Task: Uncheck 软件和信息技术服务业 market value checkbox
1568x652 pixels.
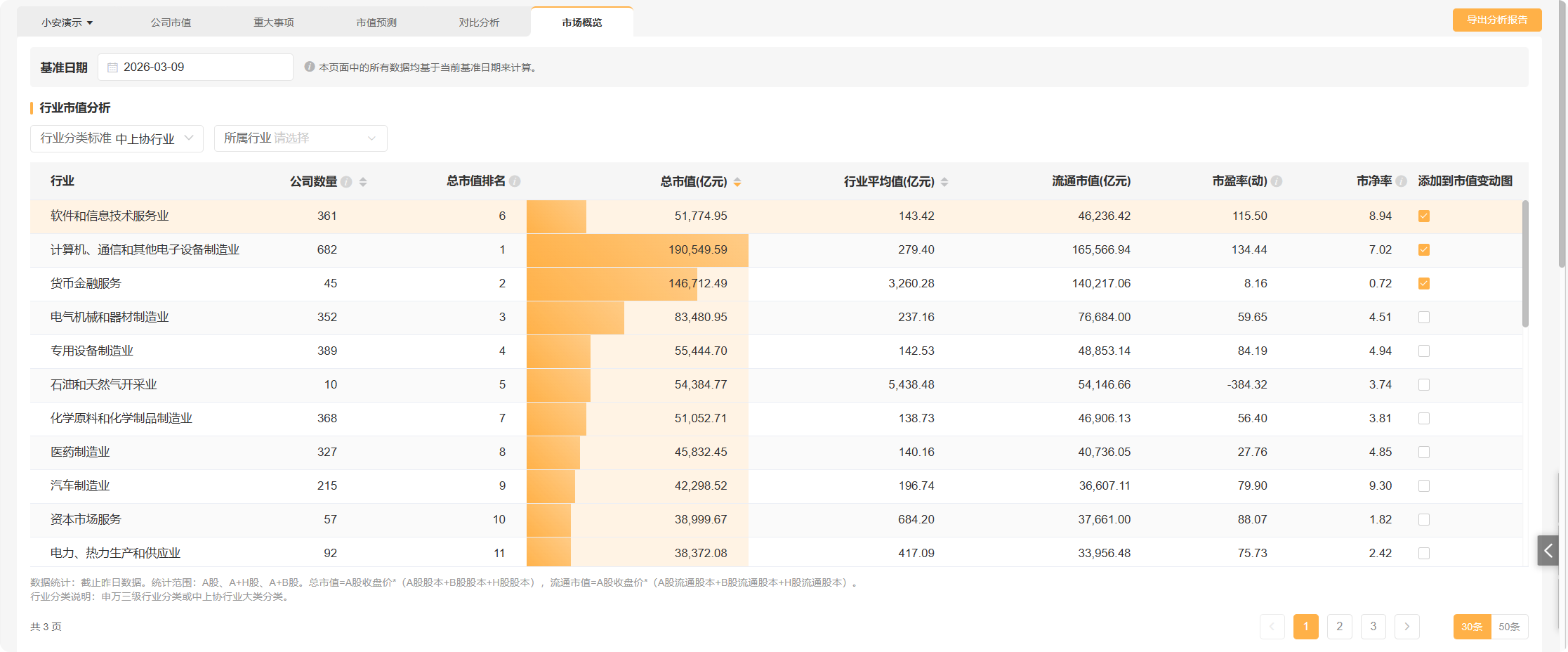Action: tap(1424, 216)
